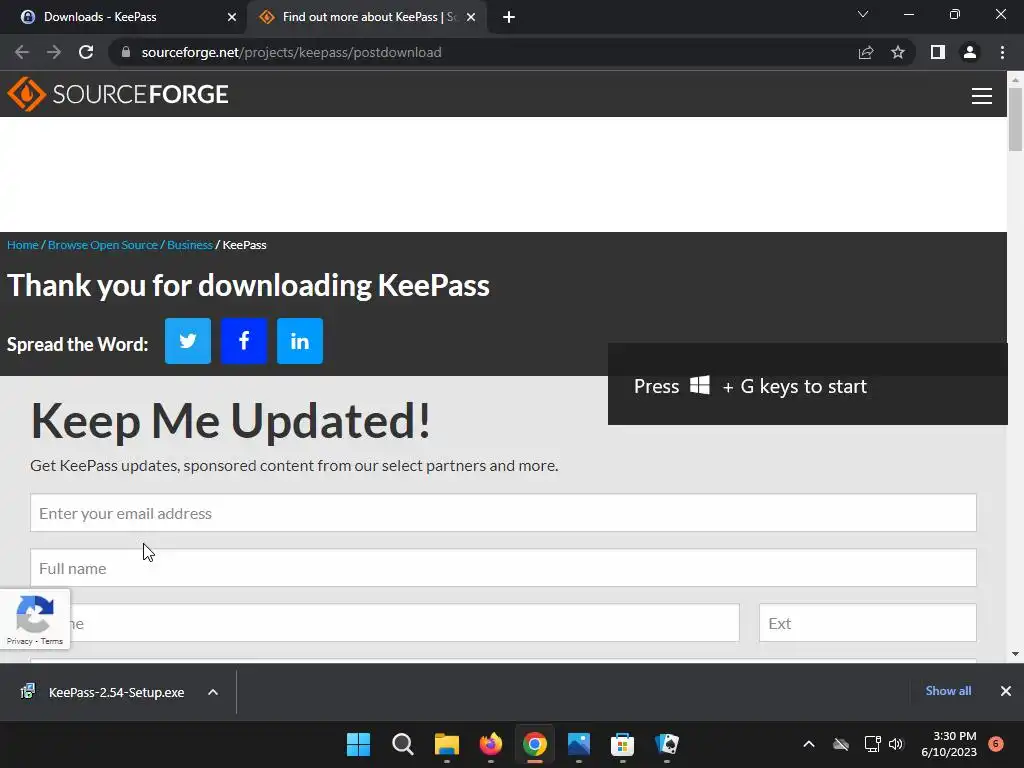Show all downloads
The height and width of the screenshot is (768, 1024).
tap(948, 691)
